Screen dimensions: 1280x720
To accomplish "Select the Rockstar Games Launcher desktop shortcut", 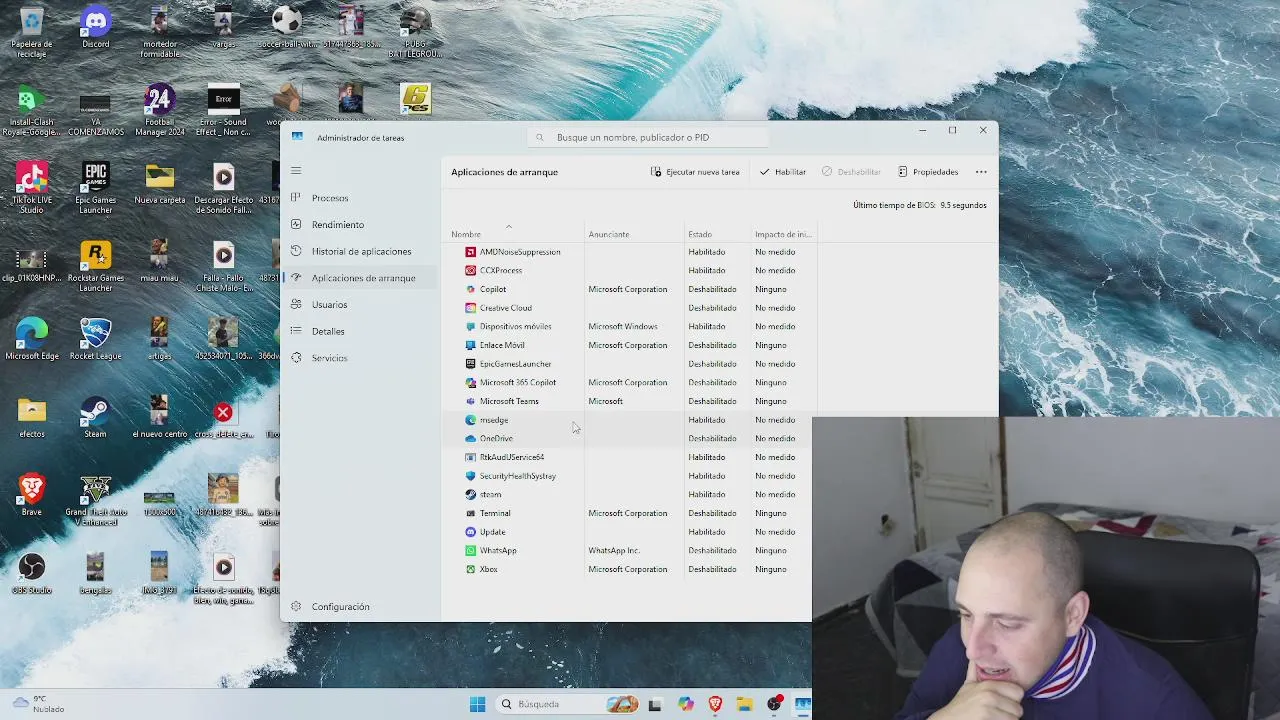I will 96,266.
